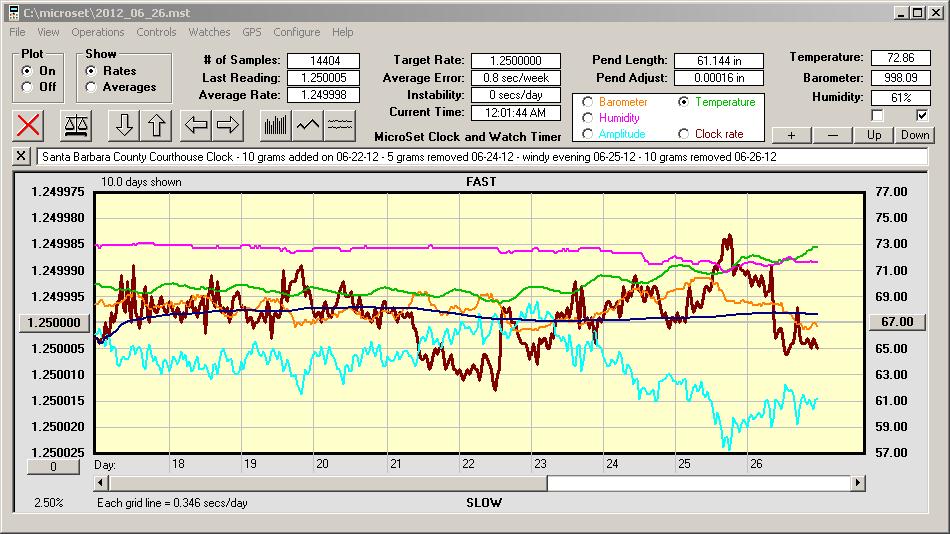Viewport: 950px width, 534px height.
Task: Open the Operations menu
Action: 98,32
